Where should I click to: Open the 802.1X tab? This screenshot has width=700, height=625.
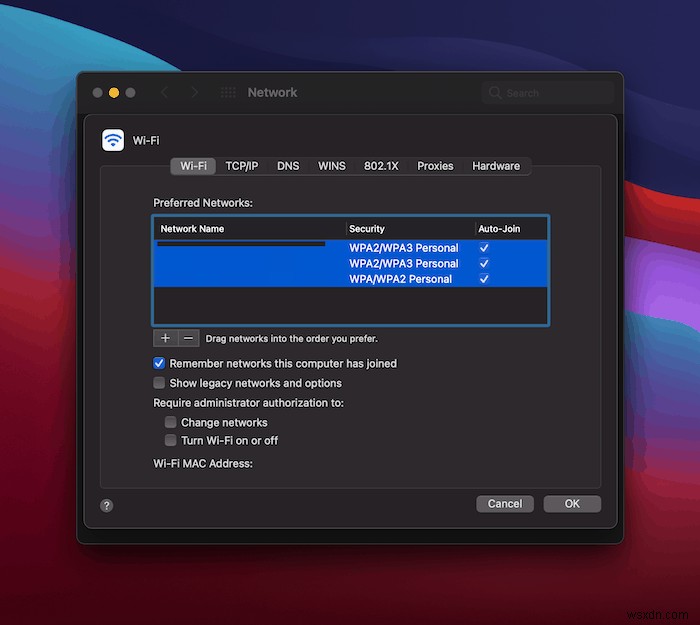(381, 166)
